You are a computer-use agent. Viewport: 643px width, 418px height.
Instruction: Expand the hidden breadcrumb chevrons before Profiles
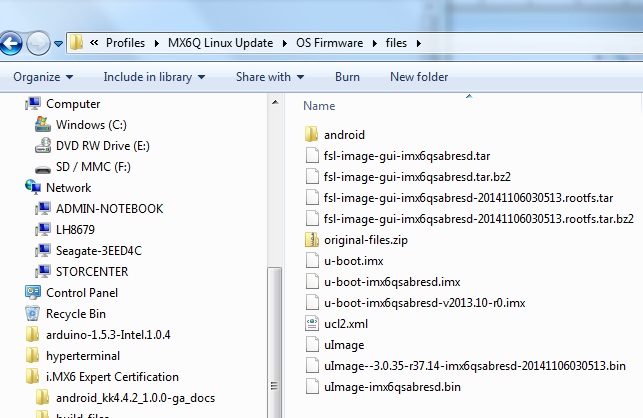(x=94, y=43)
